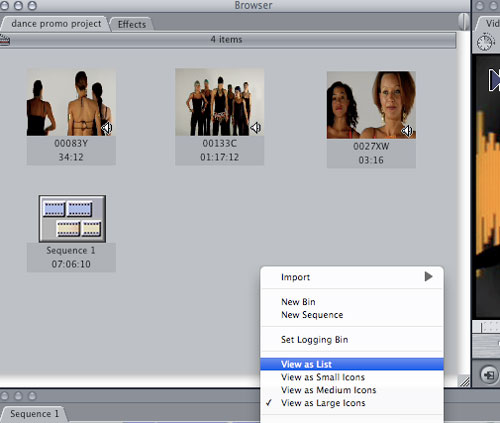500x423 pixels.
Task: Click the play arrow icon in Viewer
Action: 495,80
